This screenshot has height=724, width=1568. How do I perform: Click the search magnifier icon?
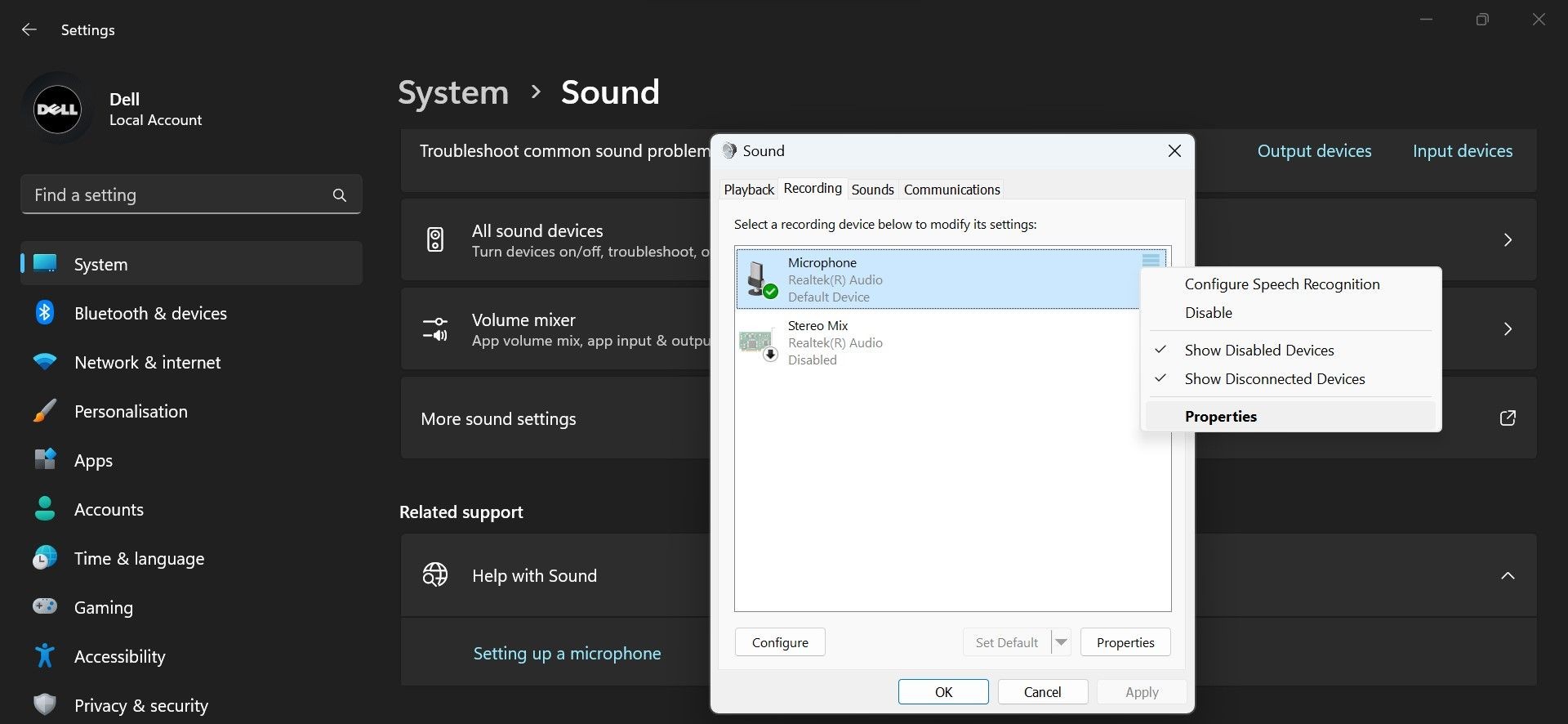pyautogui.click(x=340, y=195)
